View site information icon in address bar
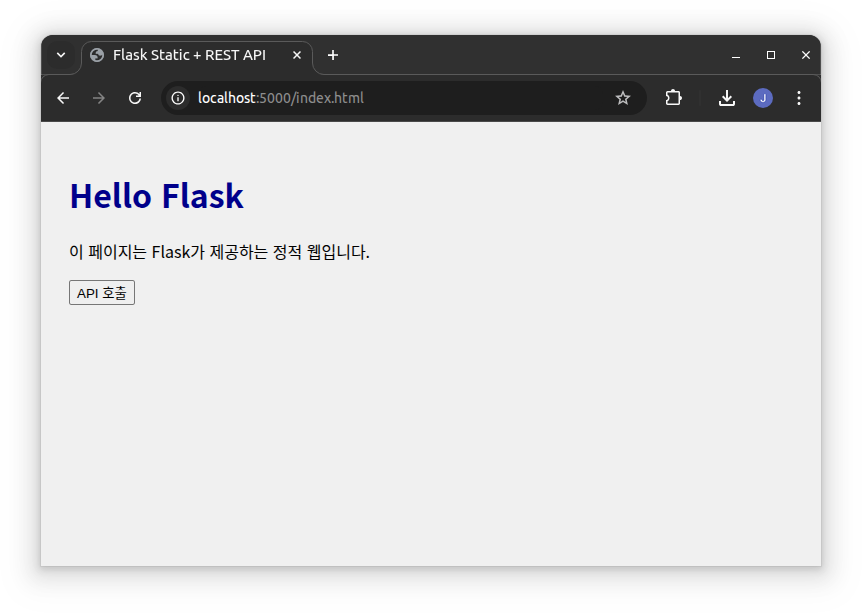 178,98
